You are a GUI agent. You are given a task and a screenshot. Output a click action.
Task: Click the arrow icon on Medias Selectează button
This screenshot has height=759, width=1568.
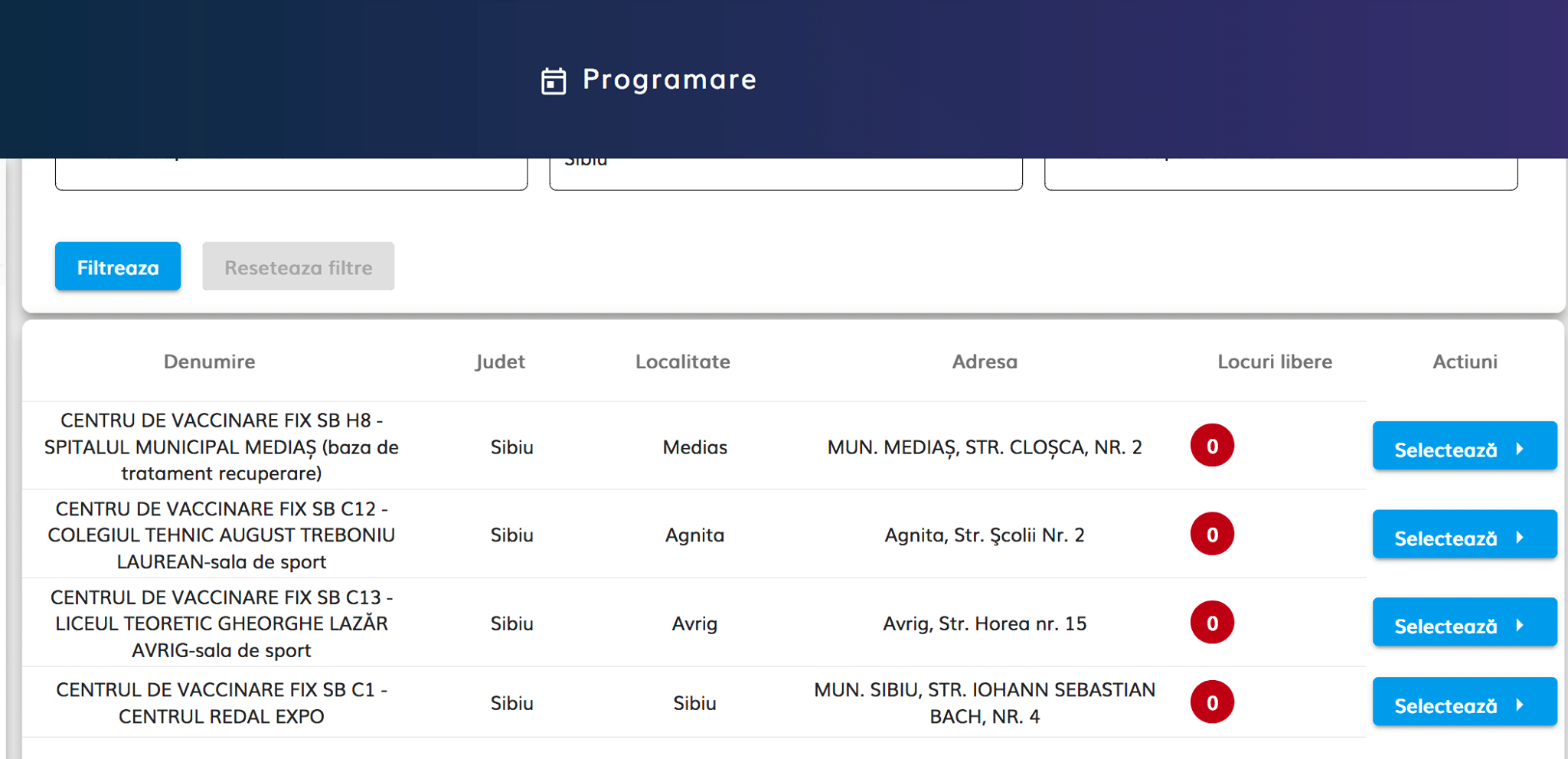(x=1521, y=449)
